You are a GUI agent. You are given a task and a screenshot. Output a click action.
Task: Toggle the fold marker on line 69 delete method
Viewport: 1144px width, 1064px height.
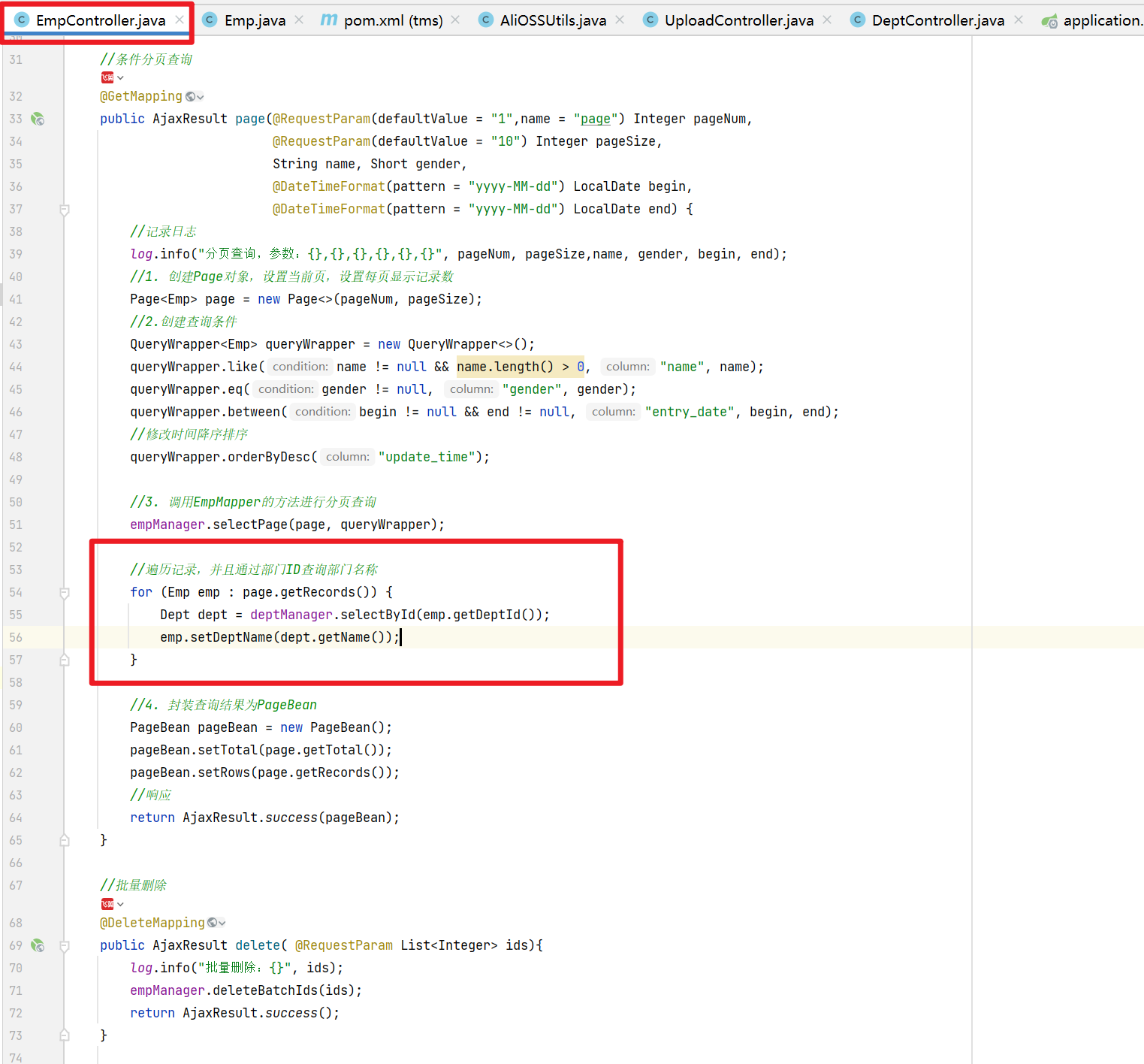[65, 946]
